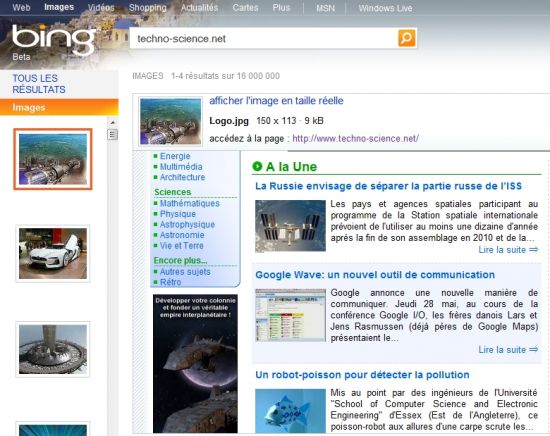Select the Images tab in top bar
The image size is (550, 436).
click(x=59, y=7)
